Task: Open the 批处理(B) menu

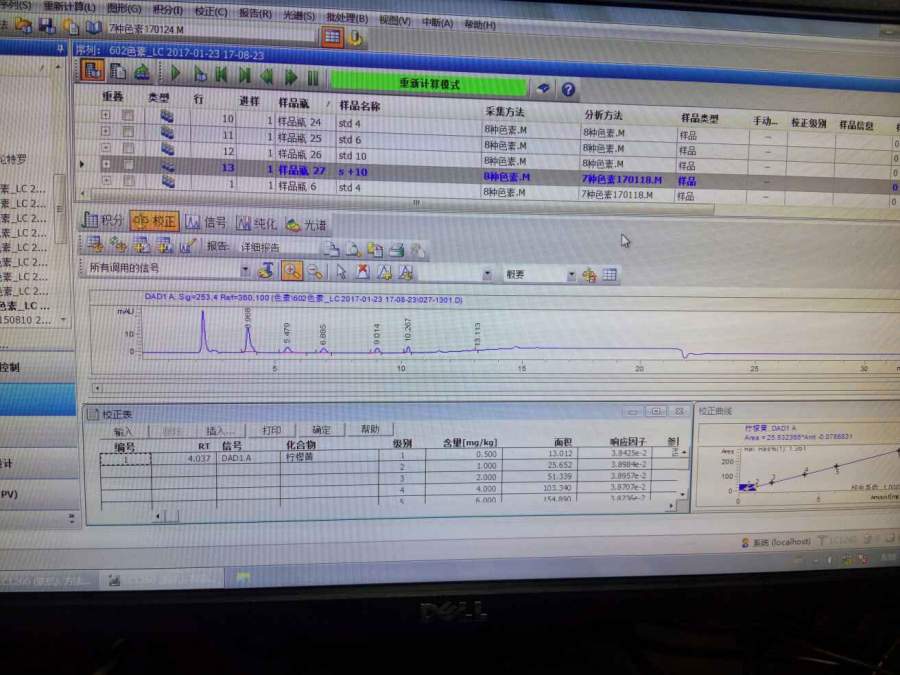Action: point(347,18)
